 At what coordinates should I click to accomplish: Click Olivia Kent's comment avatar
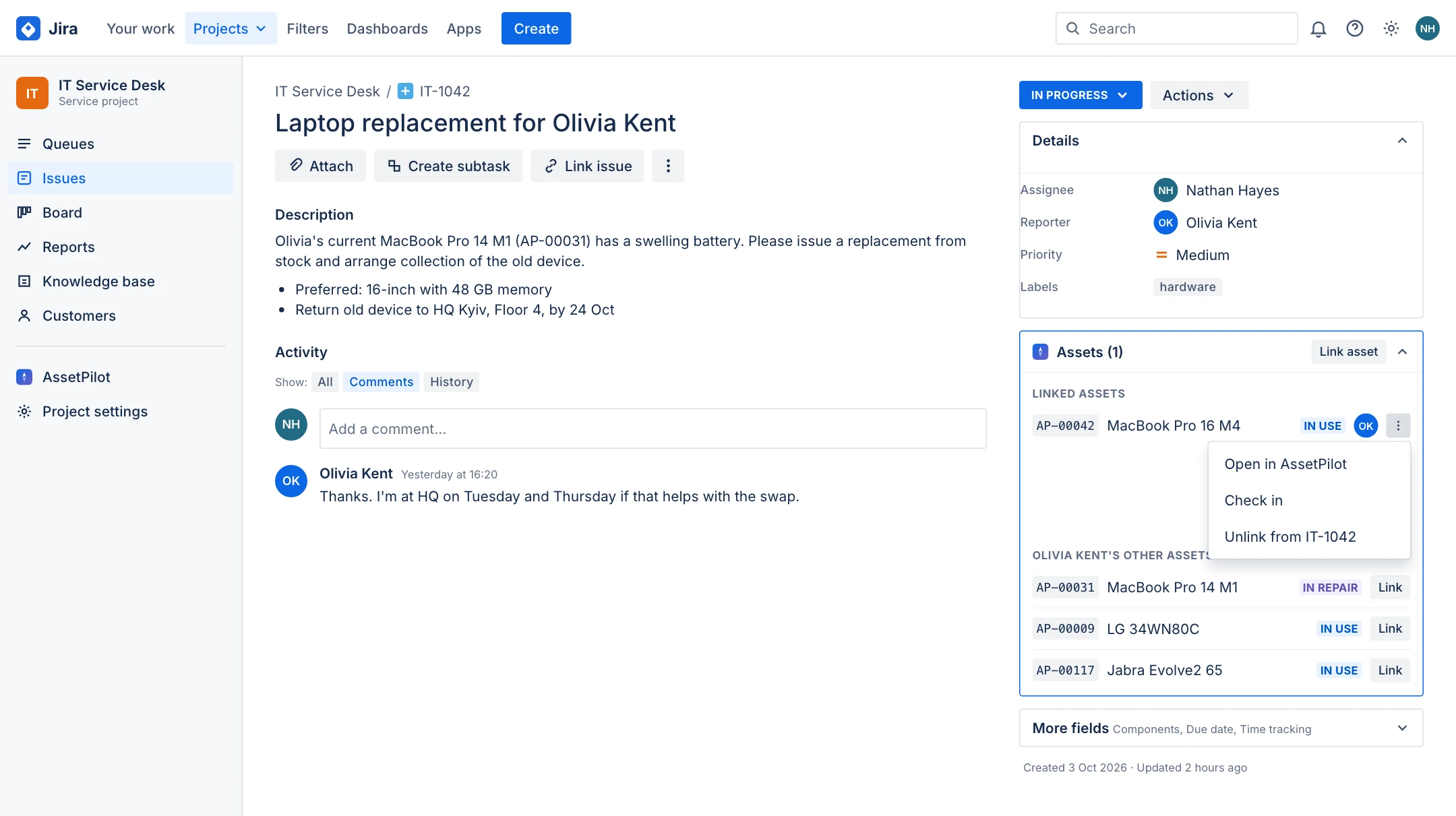pos(291,481)
